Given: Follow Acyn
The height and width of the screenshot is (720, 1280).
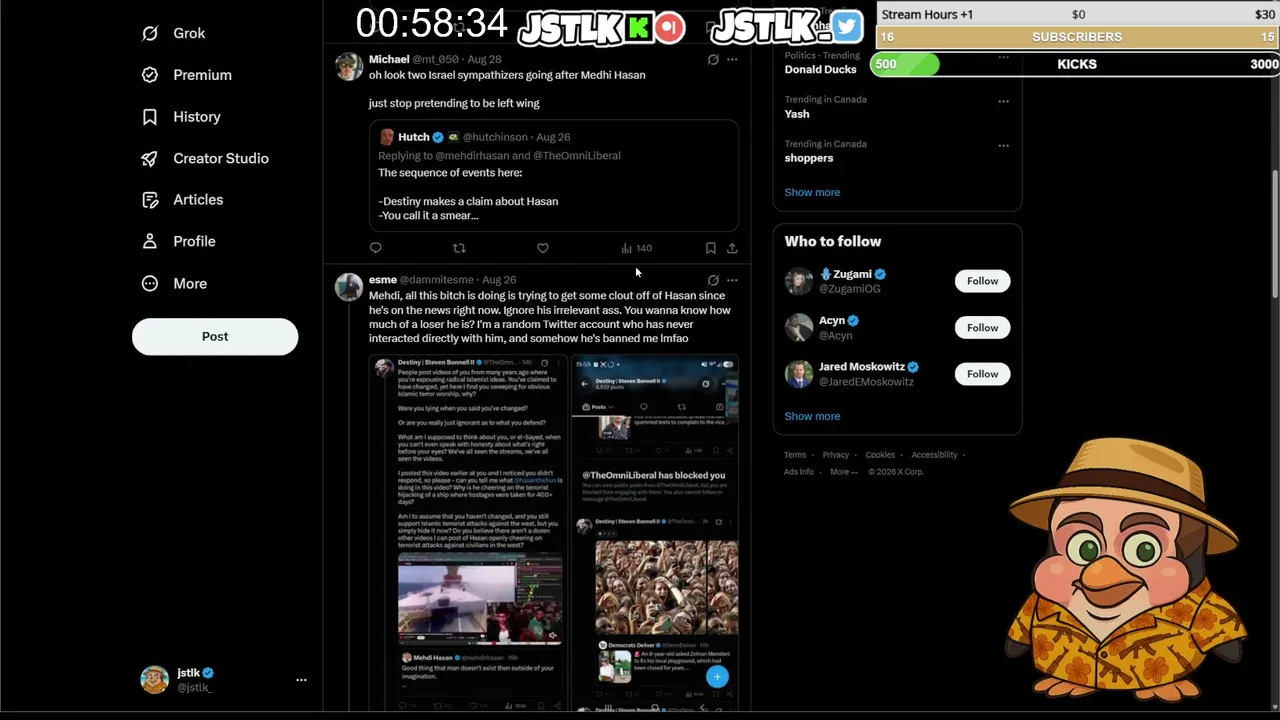Looking at the screenshot, I should tap(982, 328).
